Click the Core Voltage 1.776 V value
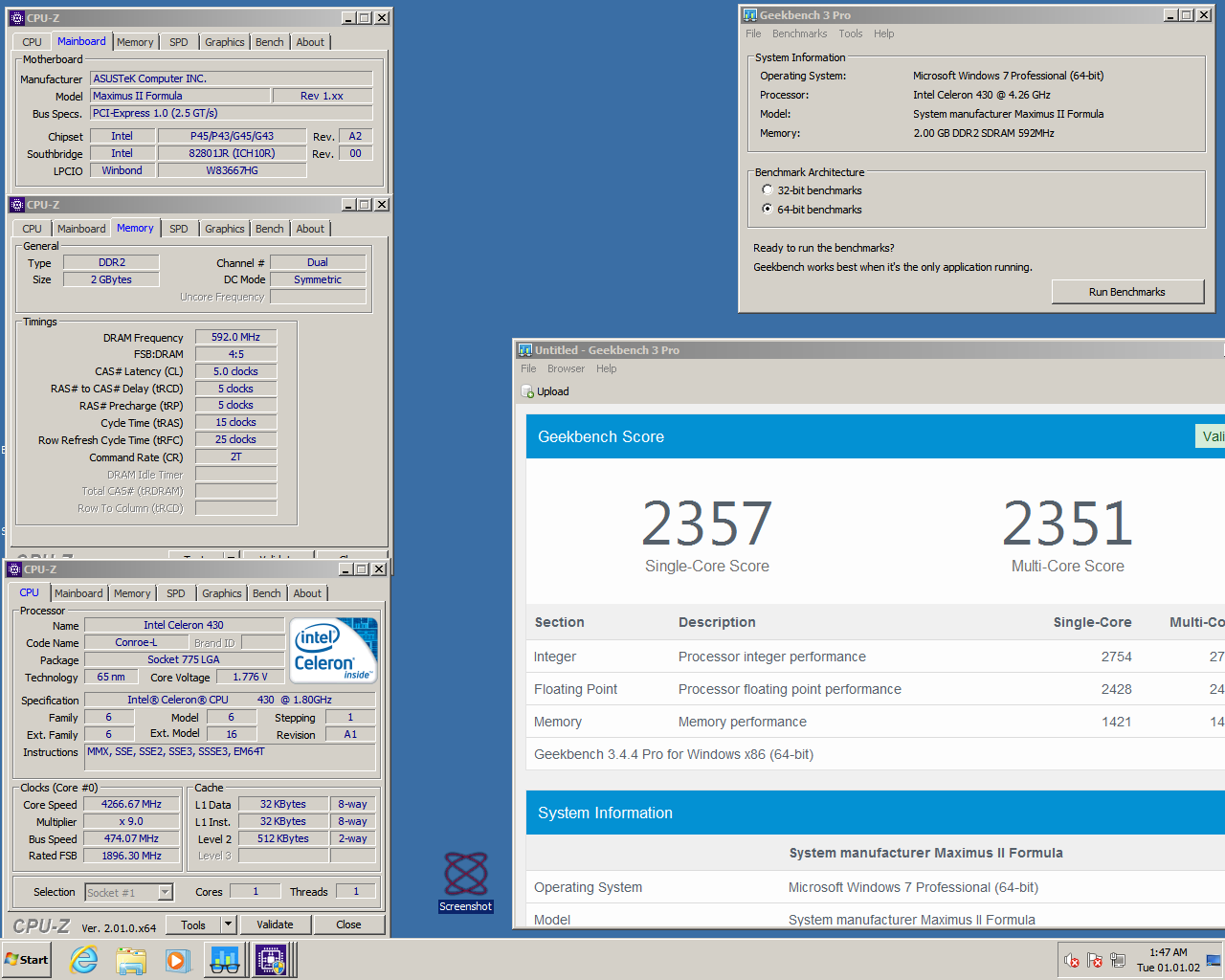This screenshot has width=1225, height=980. point(251,677)
